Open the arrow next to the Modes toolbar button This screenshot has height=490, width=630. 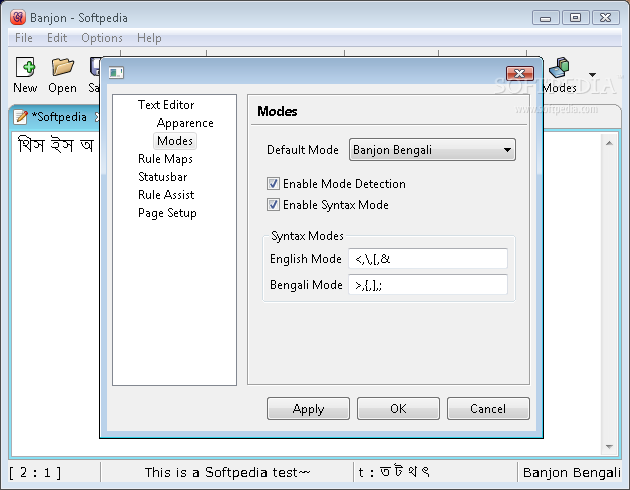[x=592, y=75]
